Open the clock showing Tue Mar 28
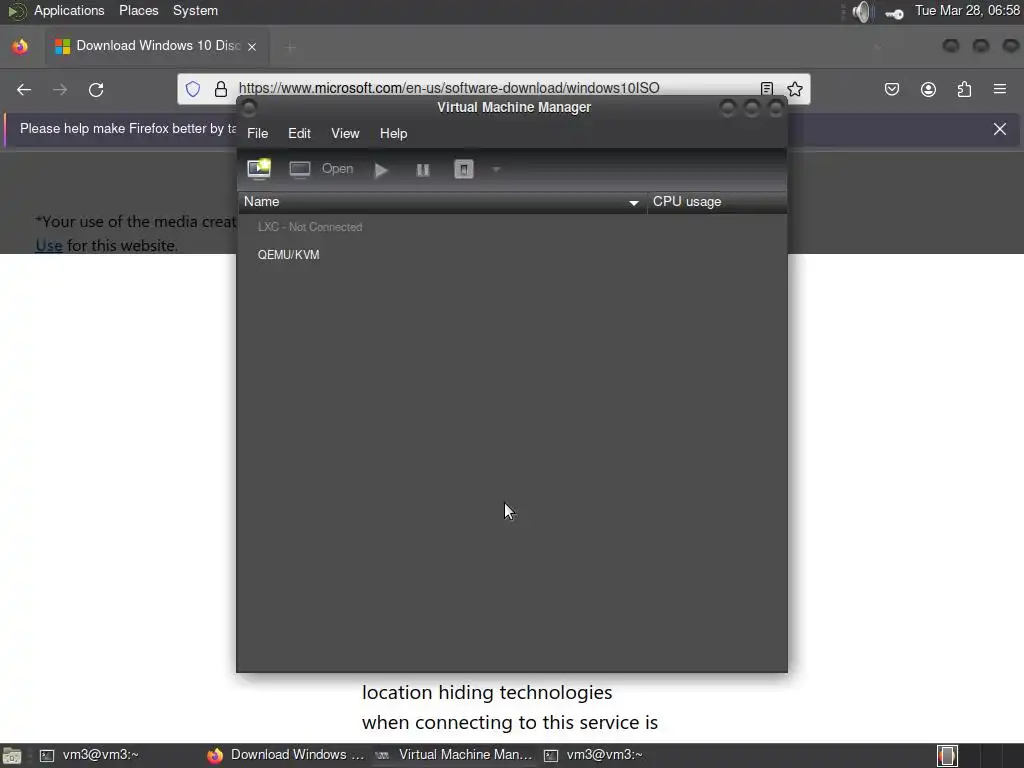 pos(967,10)
